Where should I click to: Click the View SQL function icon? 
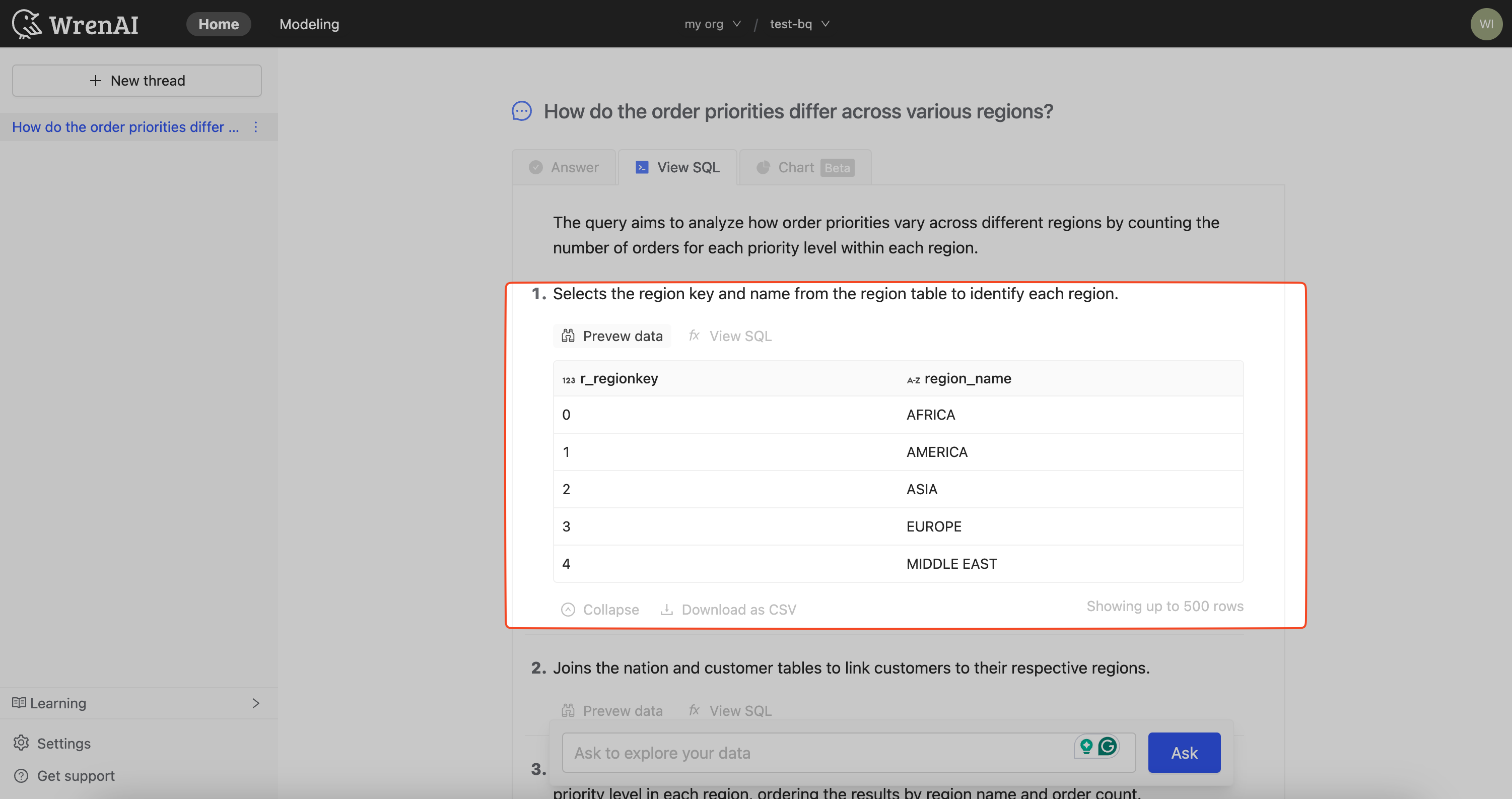click(x=694, y=335)
